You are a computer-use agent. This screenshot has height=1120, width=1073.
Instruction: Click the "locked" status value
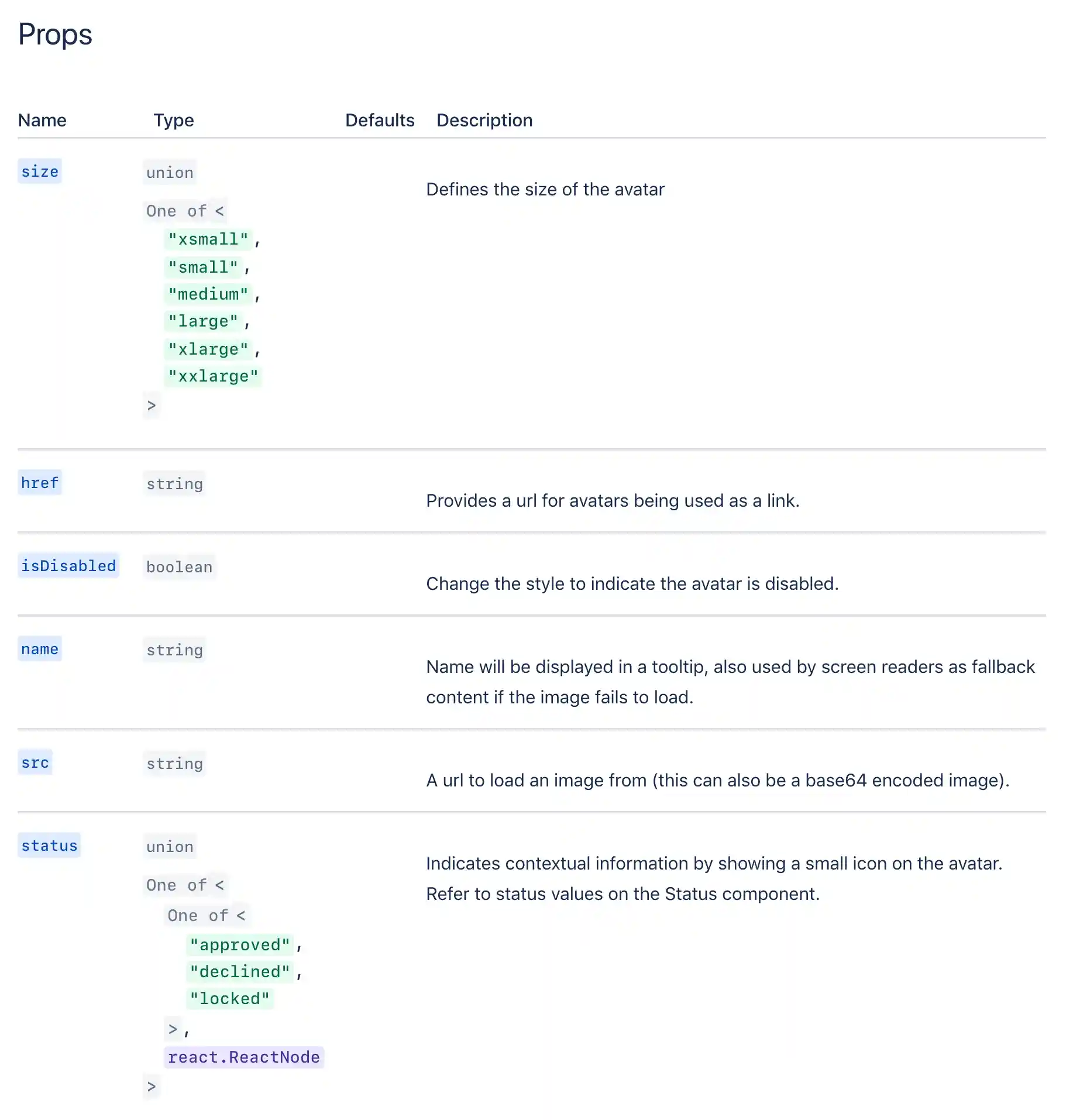pos(229,998)
